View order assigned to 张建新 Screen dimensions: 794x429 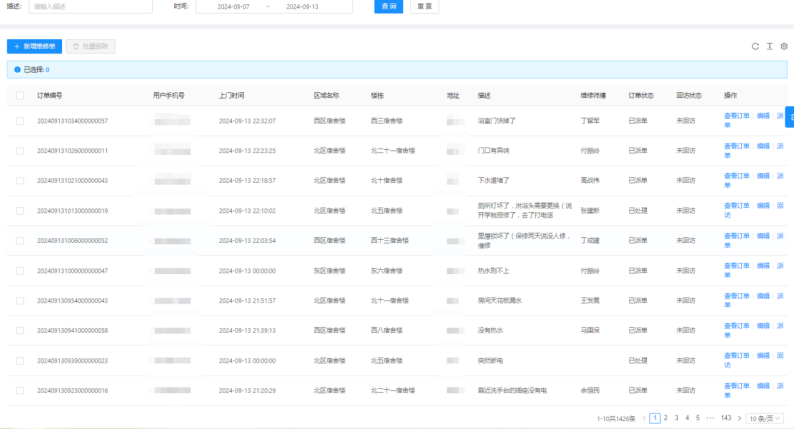click(x=737, y=206)
